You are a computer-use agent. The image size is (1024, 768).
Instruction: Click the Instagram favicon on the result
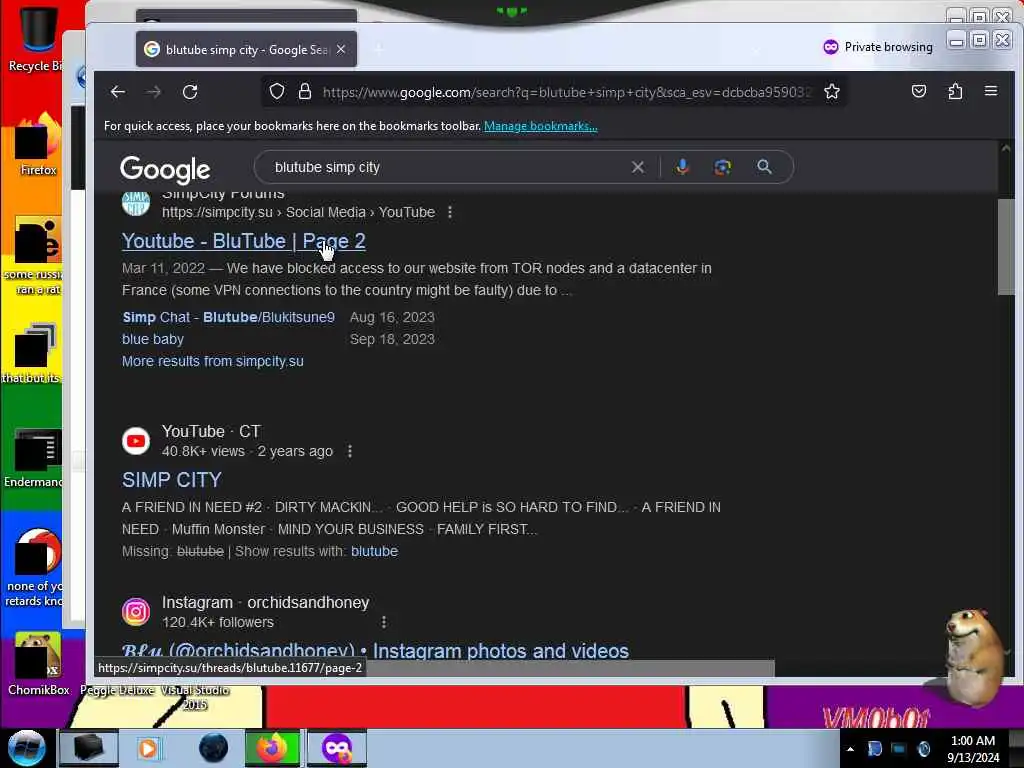coord(136,612)
